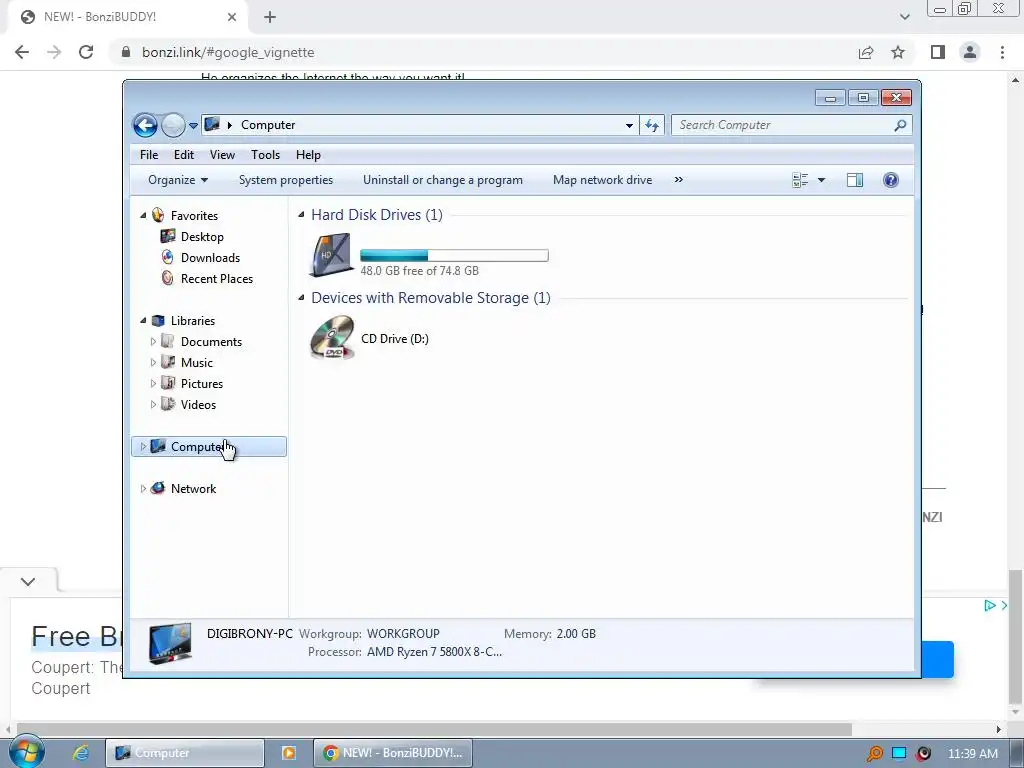This screenshot has width=1024, height=768.
Task: Expand the Documents library
Action: [153, 342]
